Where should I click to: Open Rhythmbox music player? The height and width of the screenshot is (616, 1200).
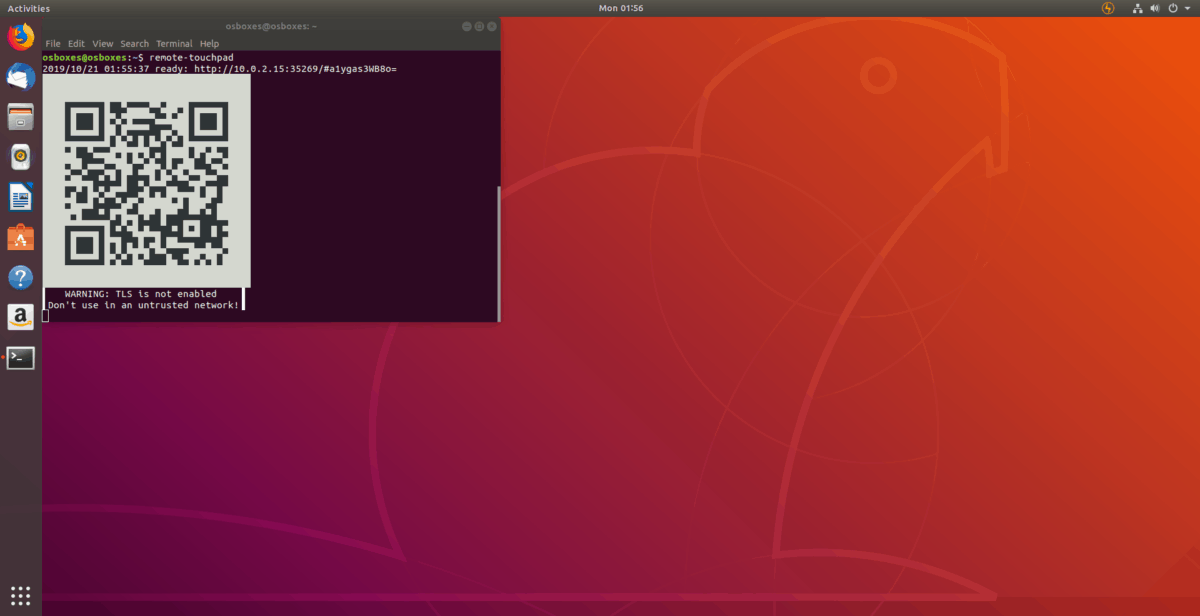[20, 156]
